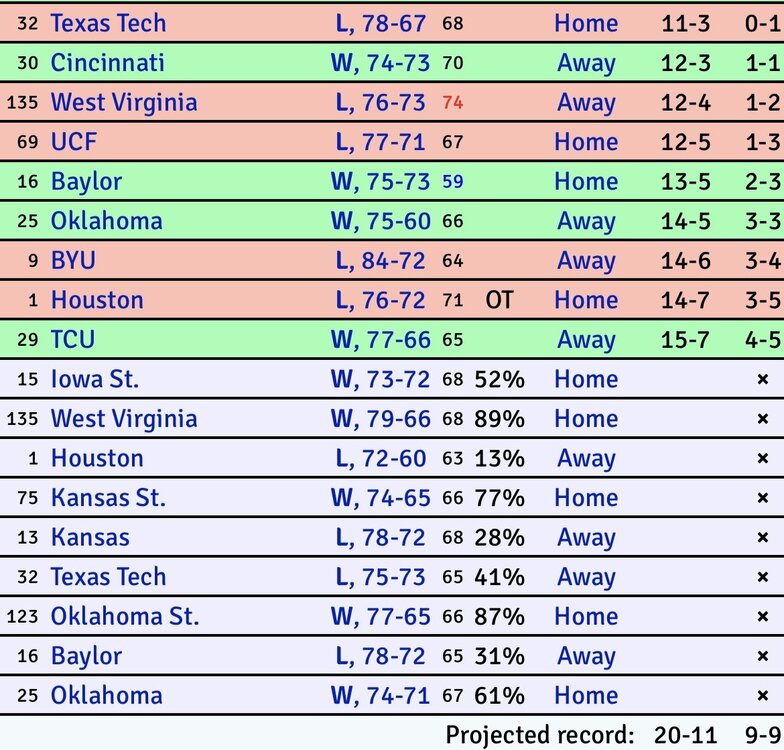Viewport: 784px width, 750px height.
Task: Select the TCU team link
Action: [73, 340]
